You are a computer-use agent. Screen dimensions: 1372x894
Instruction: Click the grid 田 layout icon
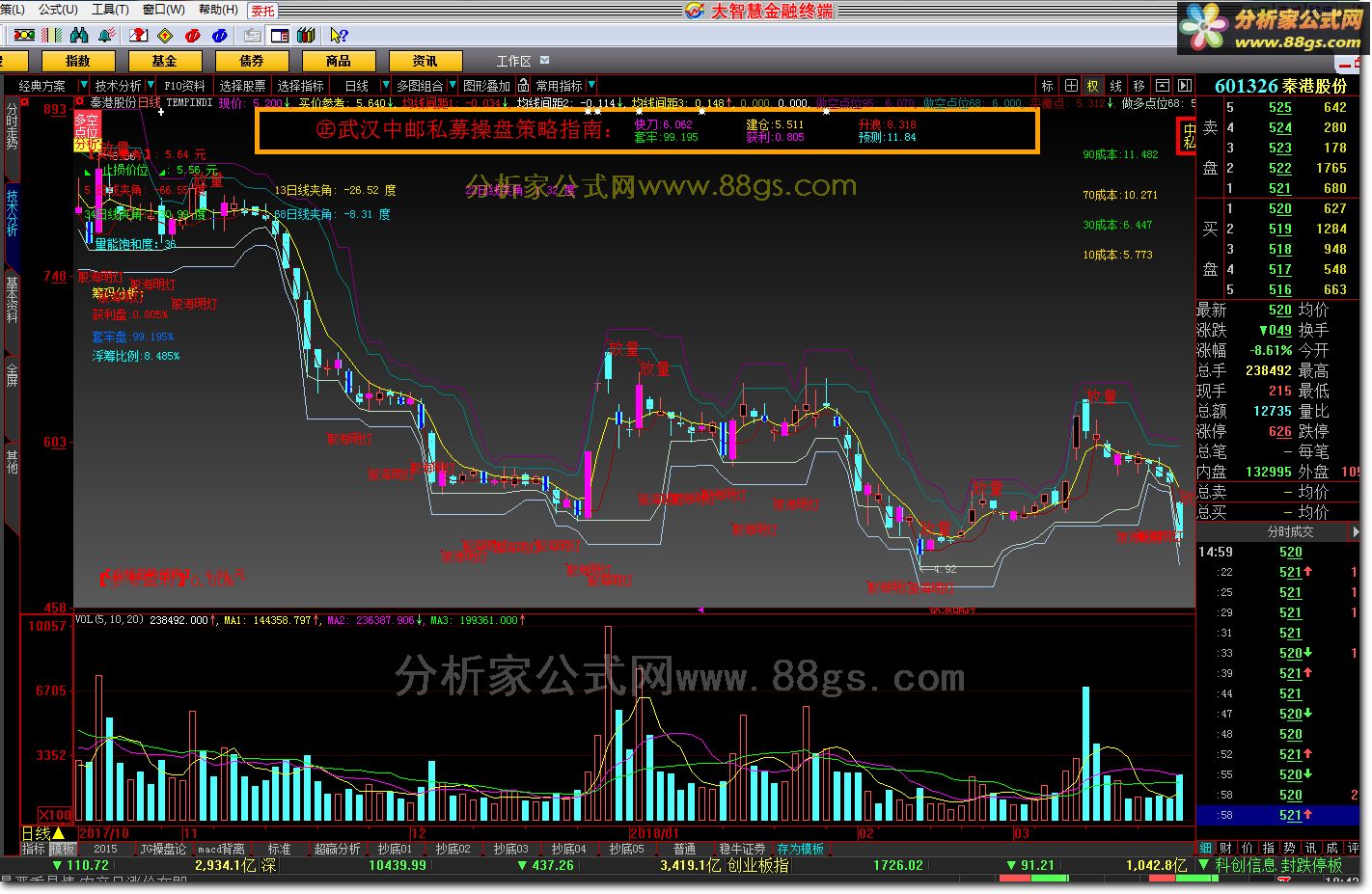[x=1070, y=85]
